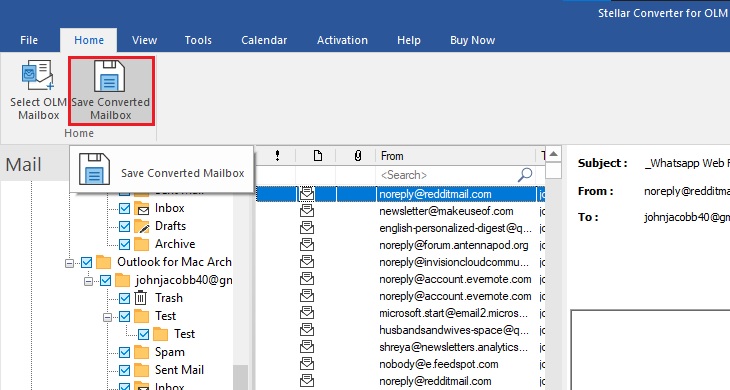Sort by importance exclamation column

pyautogui.click(x=277, y=156)
